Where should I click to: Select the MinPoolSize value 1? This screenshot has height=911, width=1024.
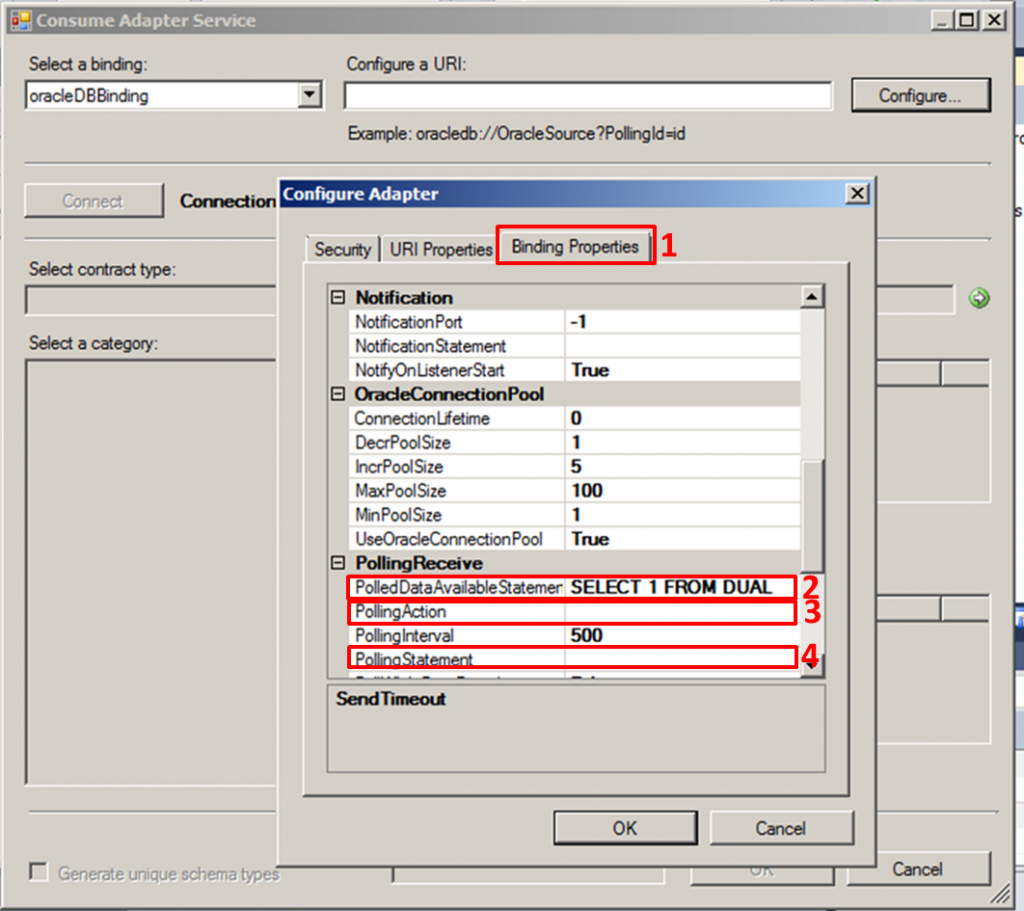(576, 515)
